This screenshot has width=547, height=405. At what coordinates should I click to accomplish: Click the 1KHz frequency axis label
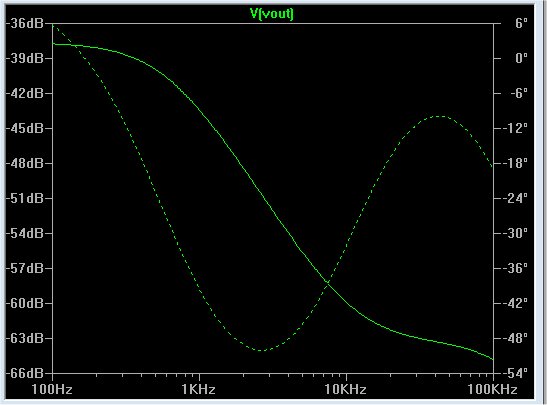(198, 389)
